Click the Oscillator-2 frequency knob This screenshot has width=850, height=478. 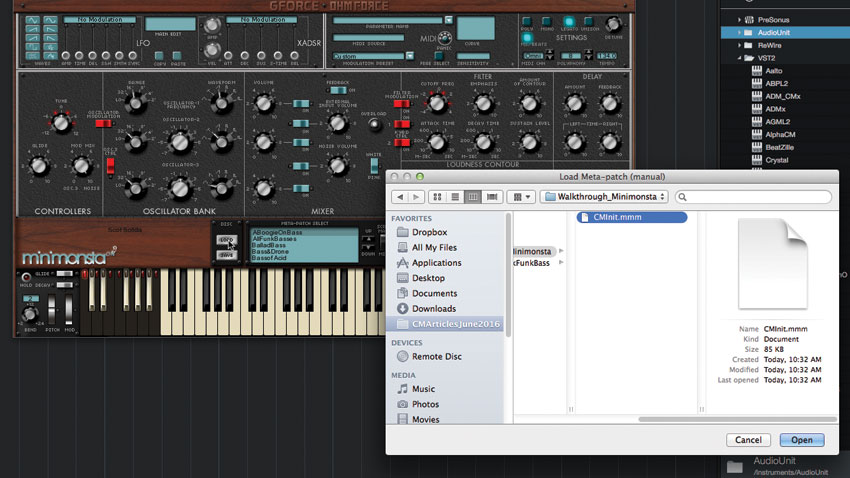[x=179, y=143]
